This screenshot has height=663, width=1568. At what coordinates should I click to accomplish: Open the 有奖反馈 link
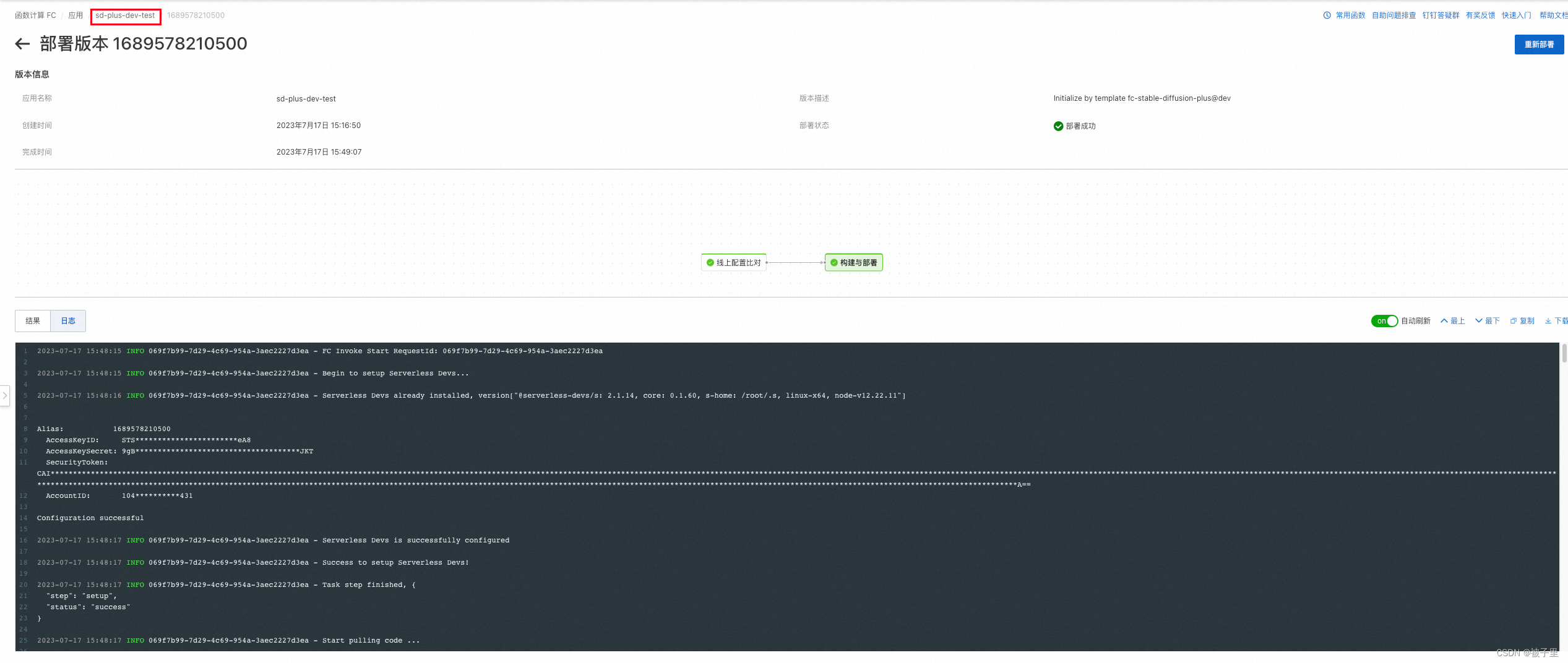(1480, 15)
